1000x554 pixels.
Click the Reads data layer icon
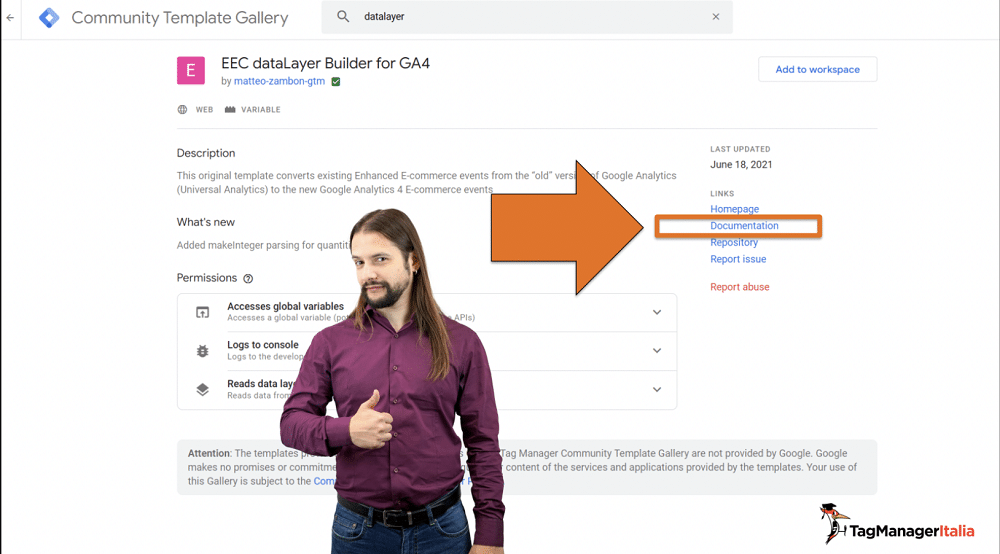point(202,390)
